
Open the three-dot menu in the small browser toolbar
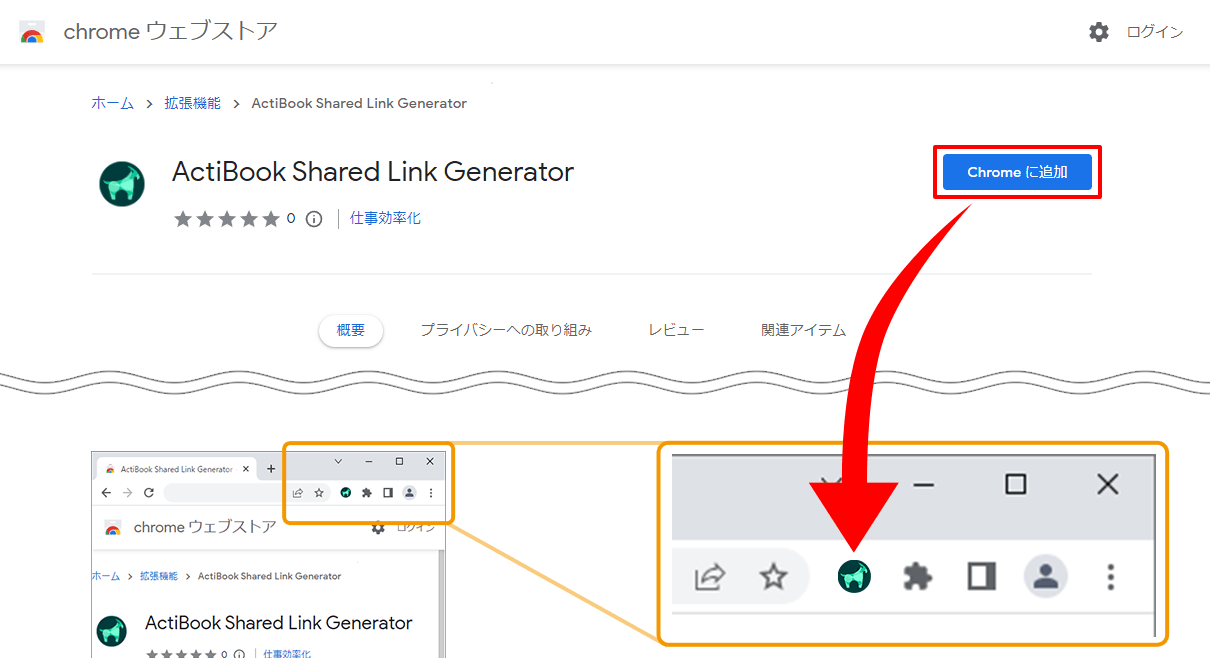(431, 493)
